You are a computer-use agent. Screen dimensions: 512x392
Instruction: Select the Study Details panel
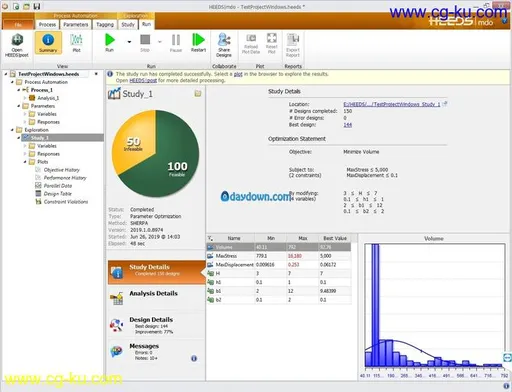[x=156, y=272]
